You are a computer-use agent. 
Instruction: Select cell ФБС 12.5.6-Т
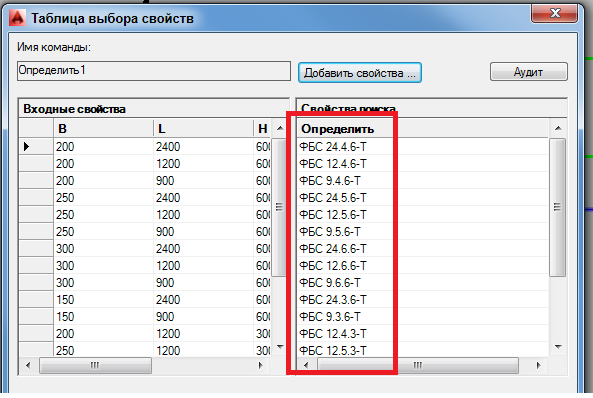point(422,215)
